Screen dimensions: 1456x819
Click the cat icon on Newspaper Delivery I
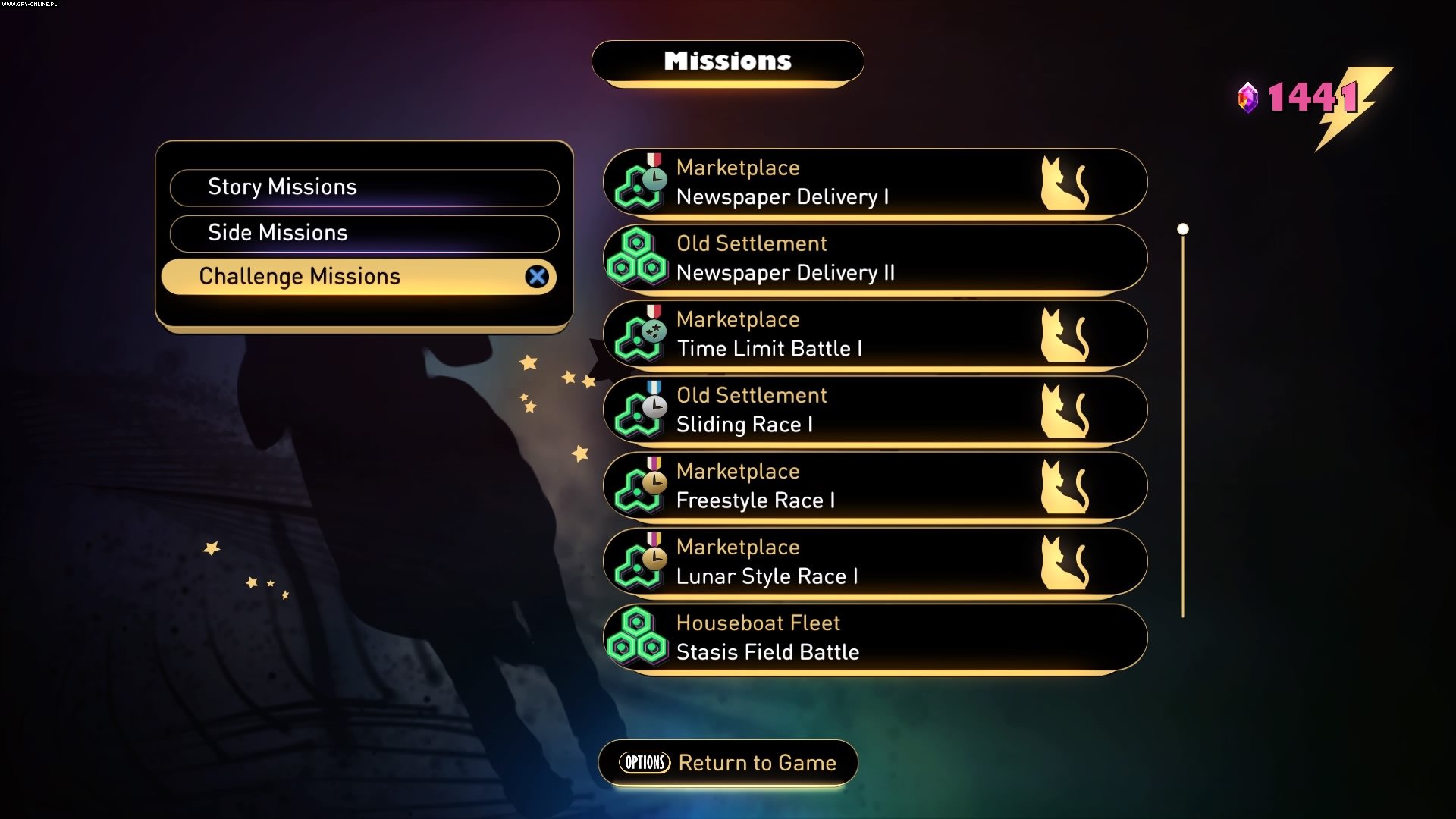click(1064, 183)
